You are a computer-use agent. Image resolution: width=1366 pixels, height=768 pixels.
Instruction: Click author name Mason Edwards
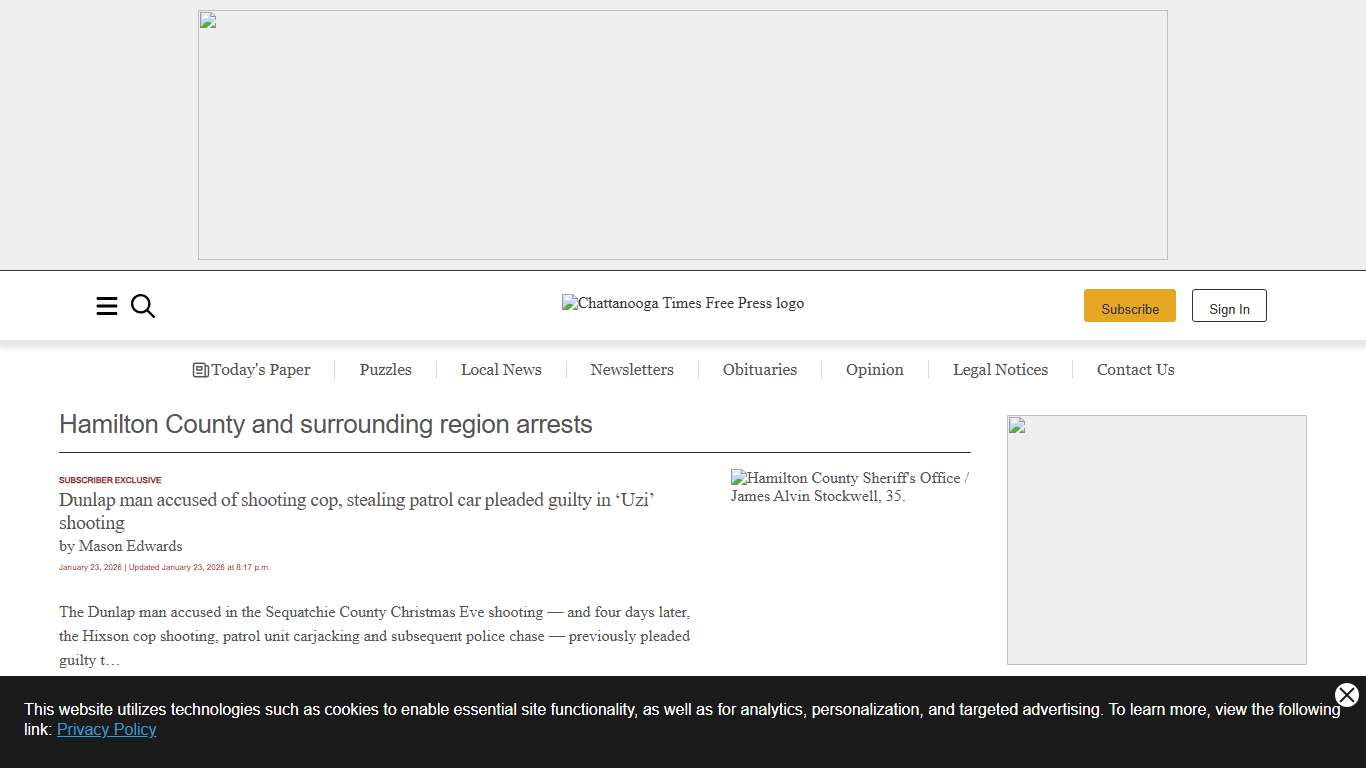pos(130,546)
